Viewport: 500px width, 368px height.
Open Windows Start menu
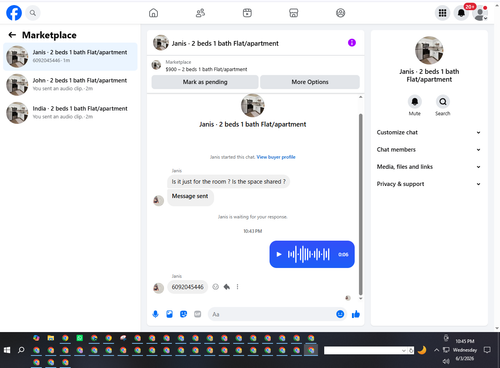[7, 350]
